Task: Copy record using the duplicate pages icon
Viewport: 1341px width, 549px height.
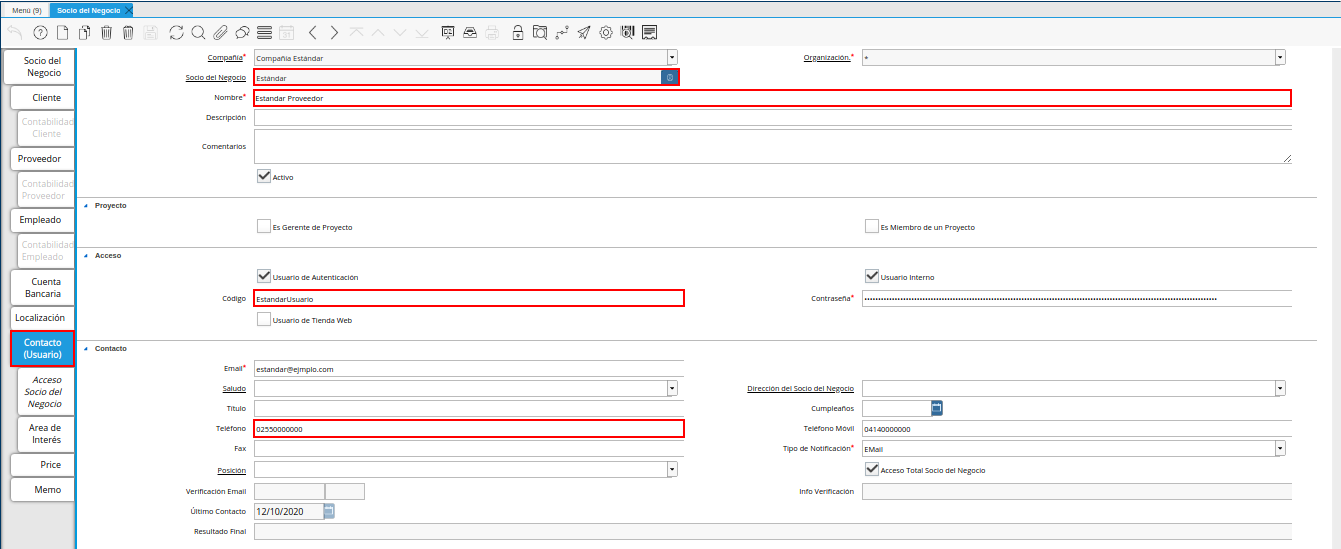Action: click(84, 32)
